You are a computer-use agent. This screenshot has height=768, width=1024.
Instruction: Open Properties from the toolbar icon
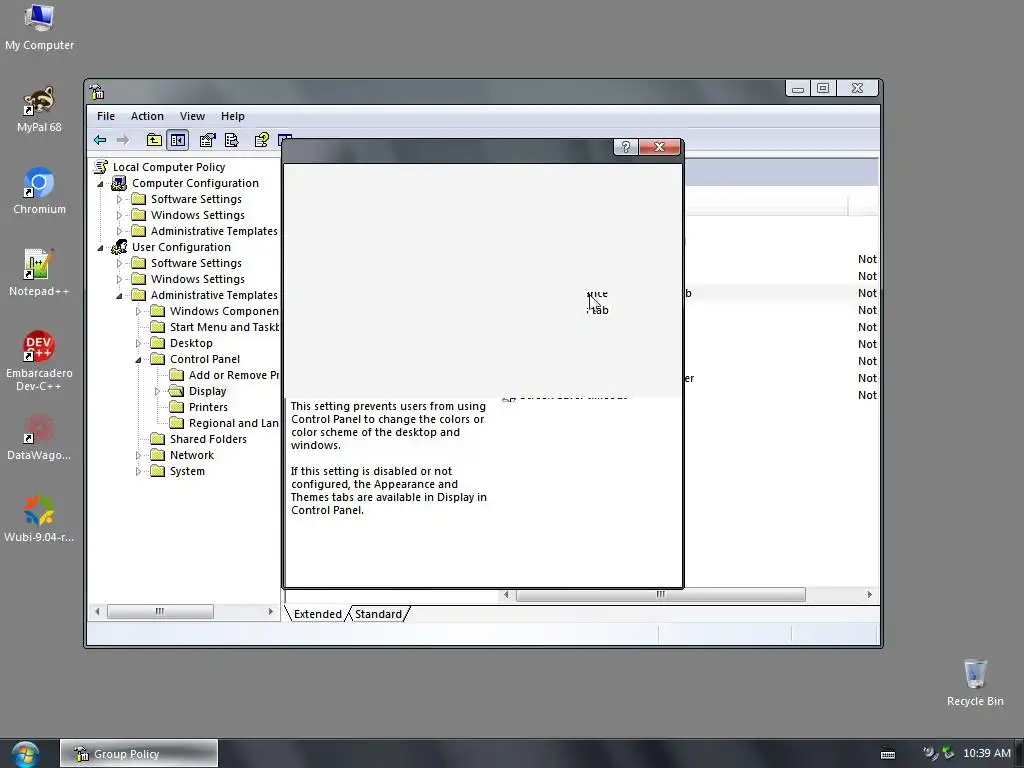(x=208, y=140)
